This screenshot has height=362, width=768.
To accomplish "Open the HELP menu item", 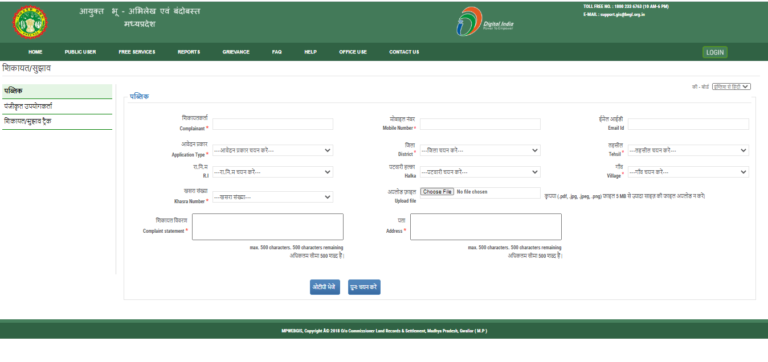I will coord(311,52).
